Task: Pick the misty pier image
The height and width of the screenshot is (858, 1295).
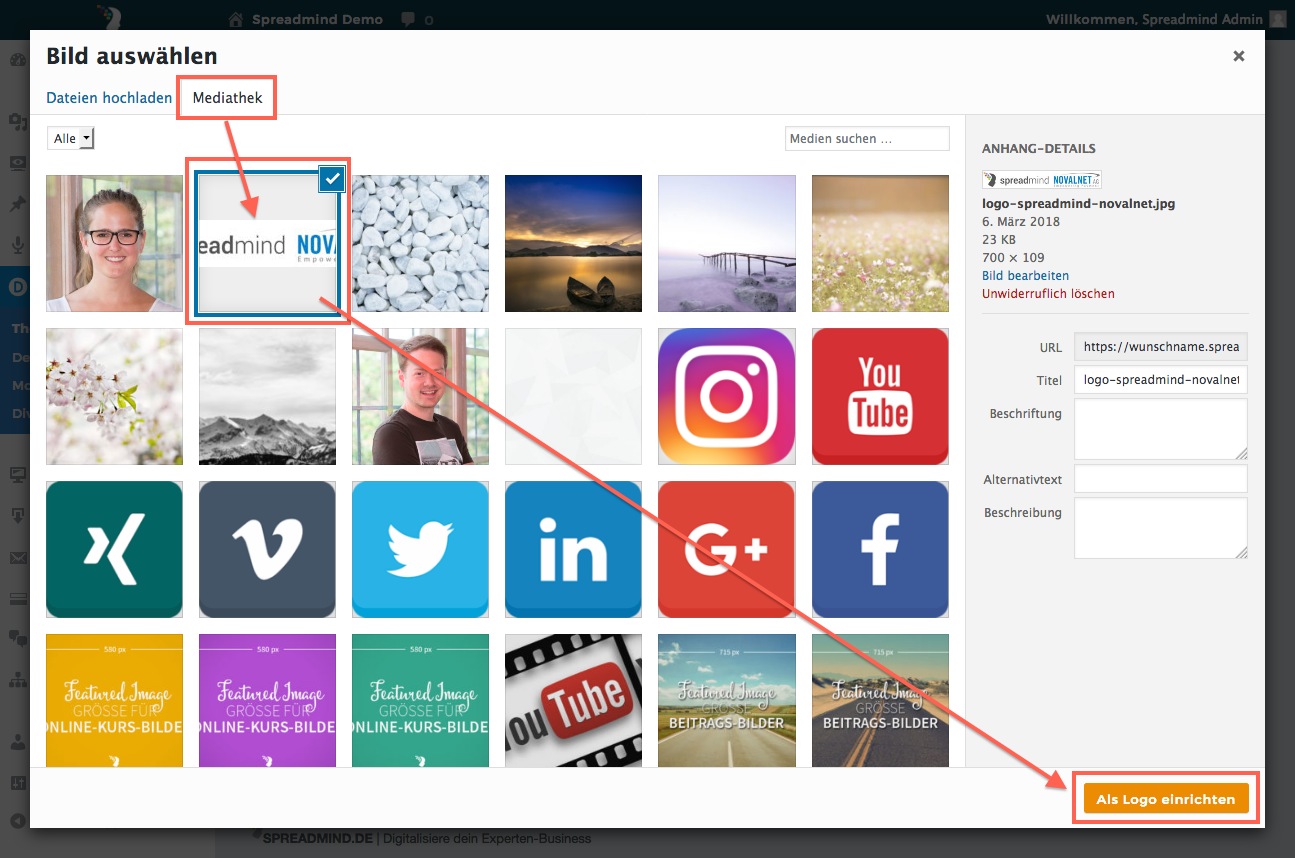Action: [x=727, y=244]
